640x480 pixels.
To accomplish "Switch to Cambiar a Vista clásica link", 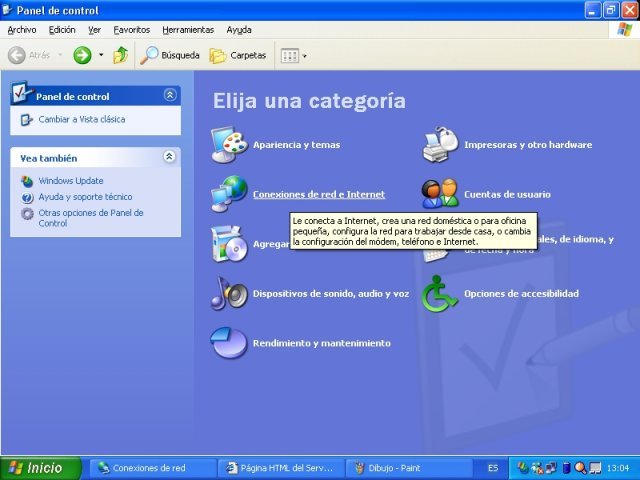I will point(82,120).
